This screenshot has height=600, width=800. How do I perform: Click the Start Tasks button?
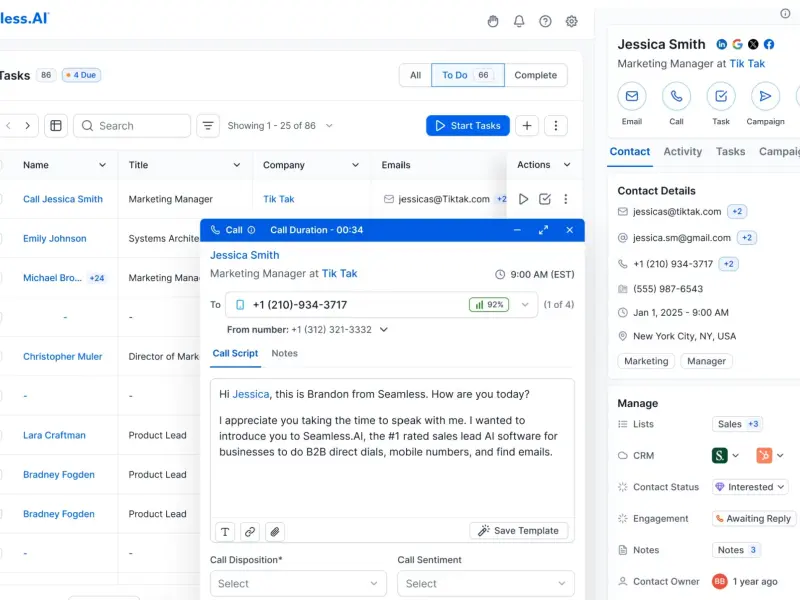(x=467, y=126)
